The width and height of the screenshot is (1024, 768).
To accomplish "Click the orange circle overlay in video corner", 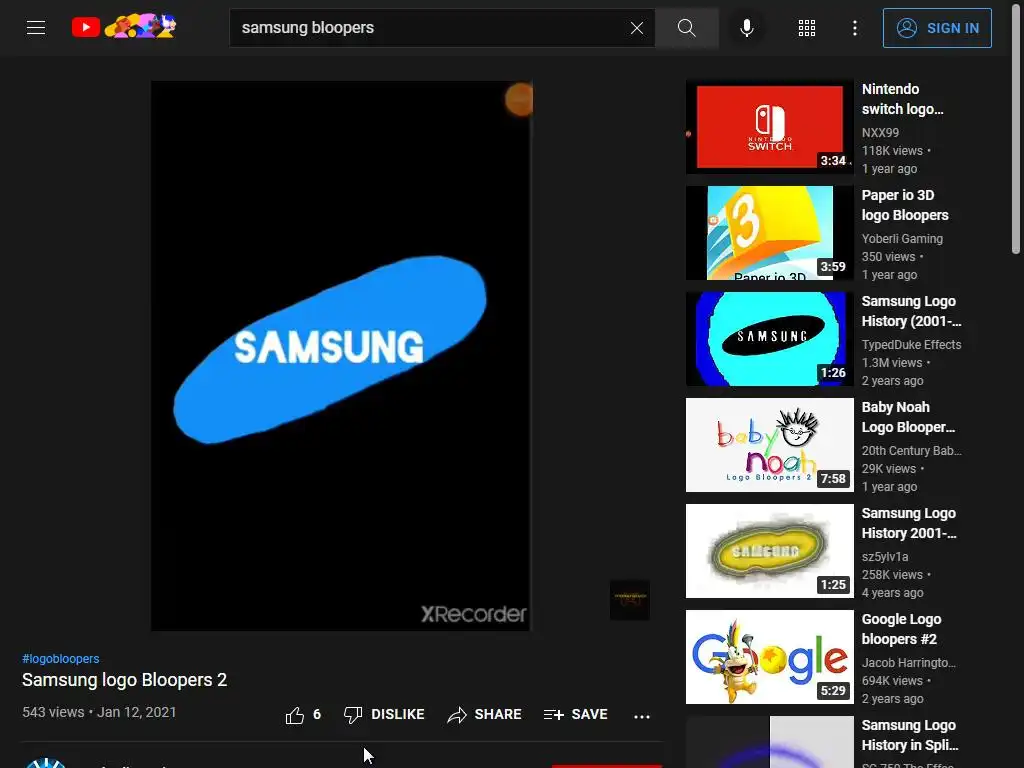I will click(x=519, y=100).
